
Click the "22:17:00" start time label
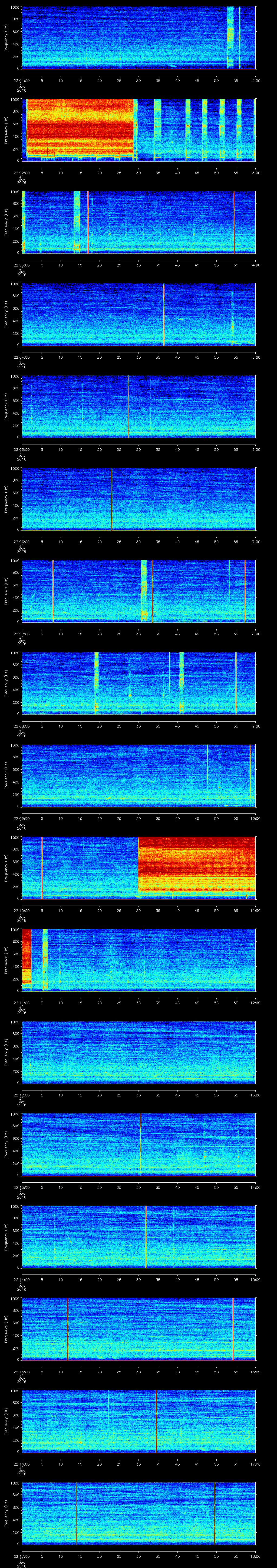[x=22, y=1556]
